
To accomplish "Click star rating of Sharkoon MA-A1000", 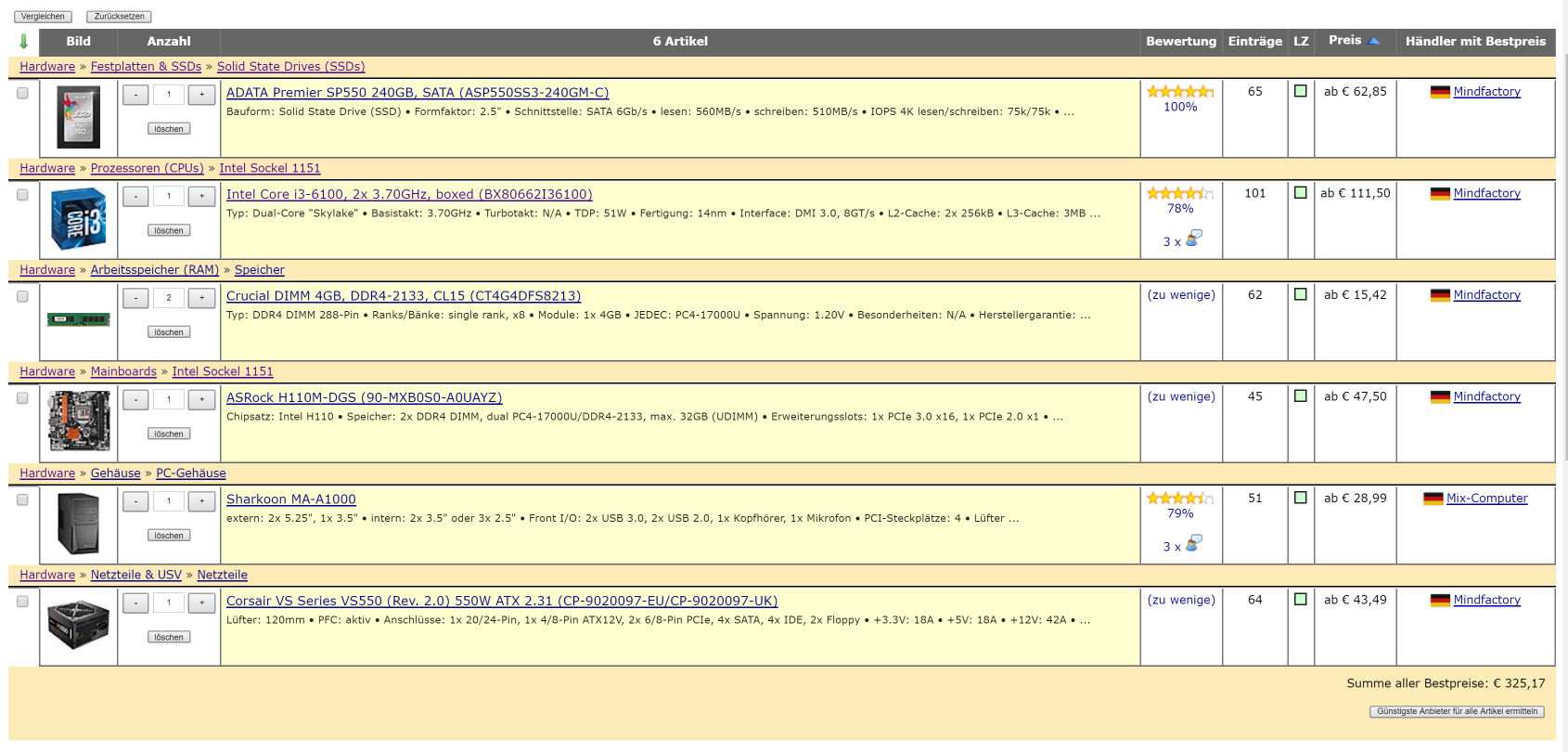I will click(1180, 499).
